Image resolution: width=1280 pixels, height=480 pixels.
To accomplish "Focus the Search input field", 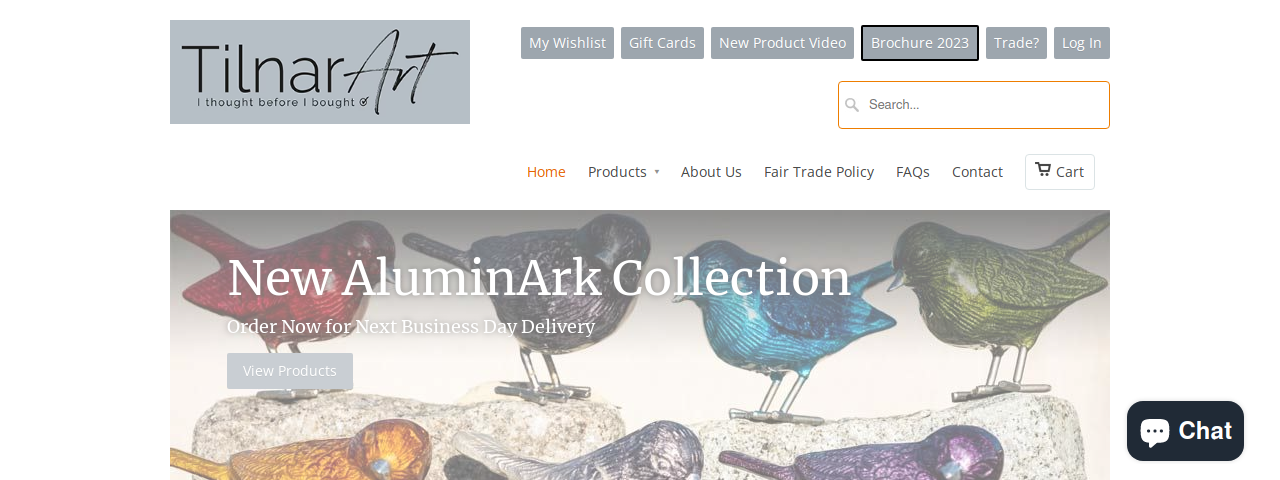I will 974,105.
